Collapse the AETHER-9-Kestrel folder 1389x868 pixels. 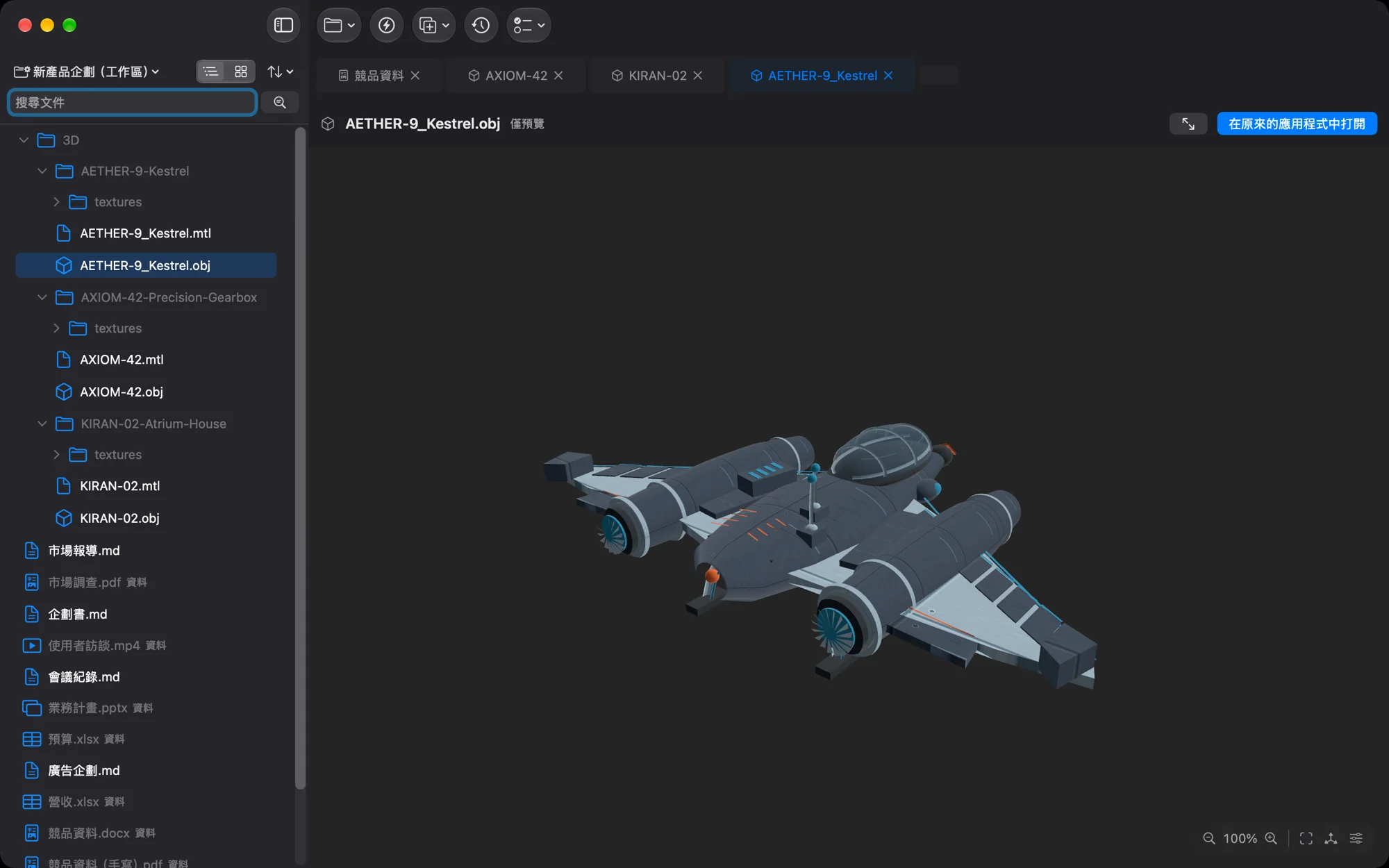(42, 171)
